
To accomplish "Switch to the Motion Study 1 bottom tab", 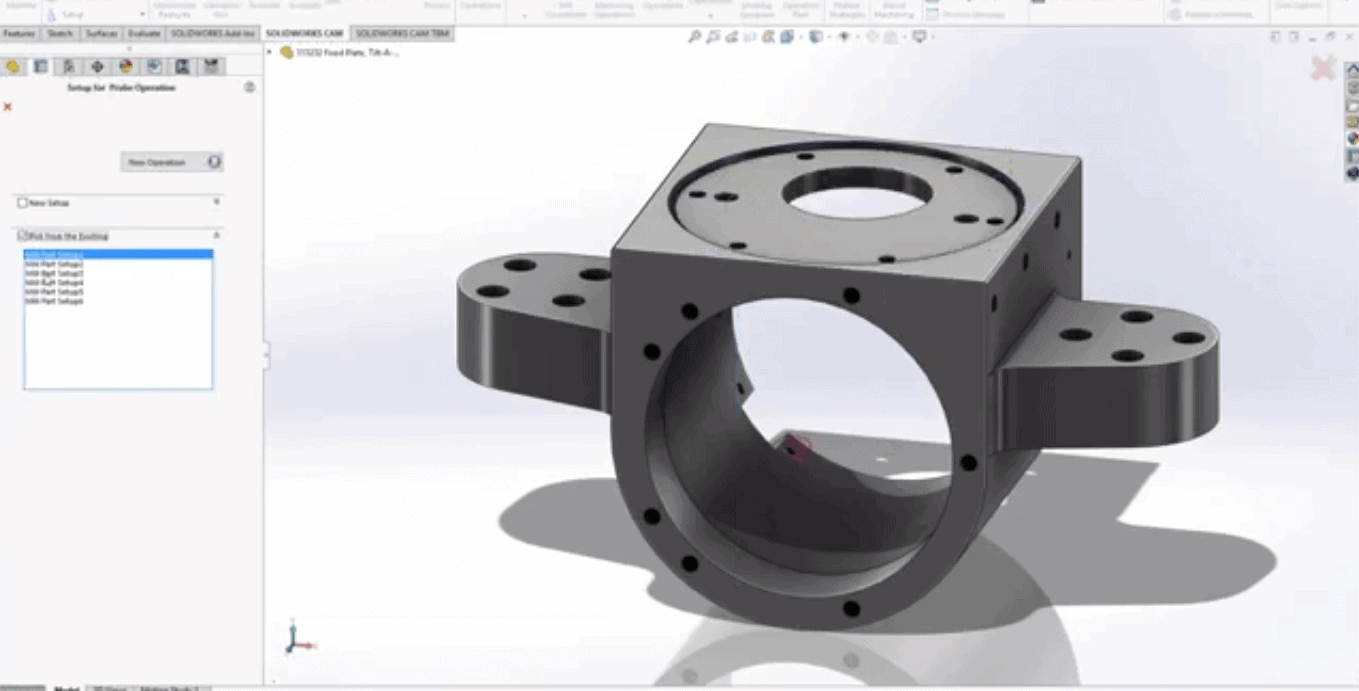I will [x=170, y=688].
